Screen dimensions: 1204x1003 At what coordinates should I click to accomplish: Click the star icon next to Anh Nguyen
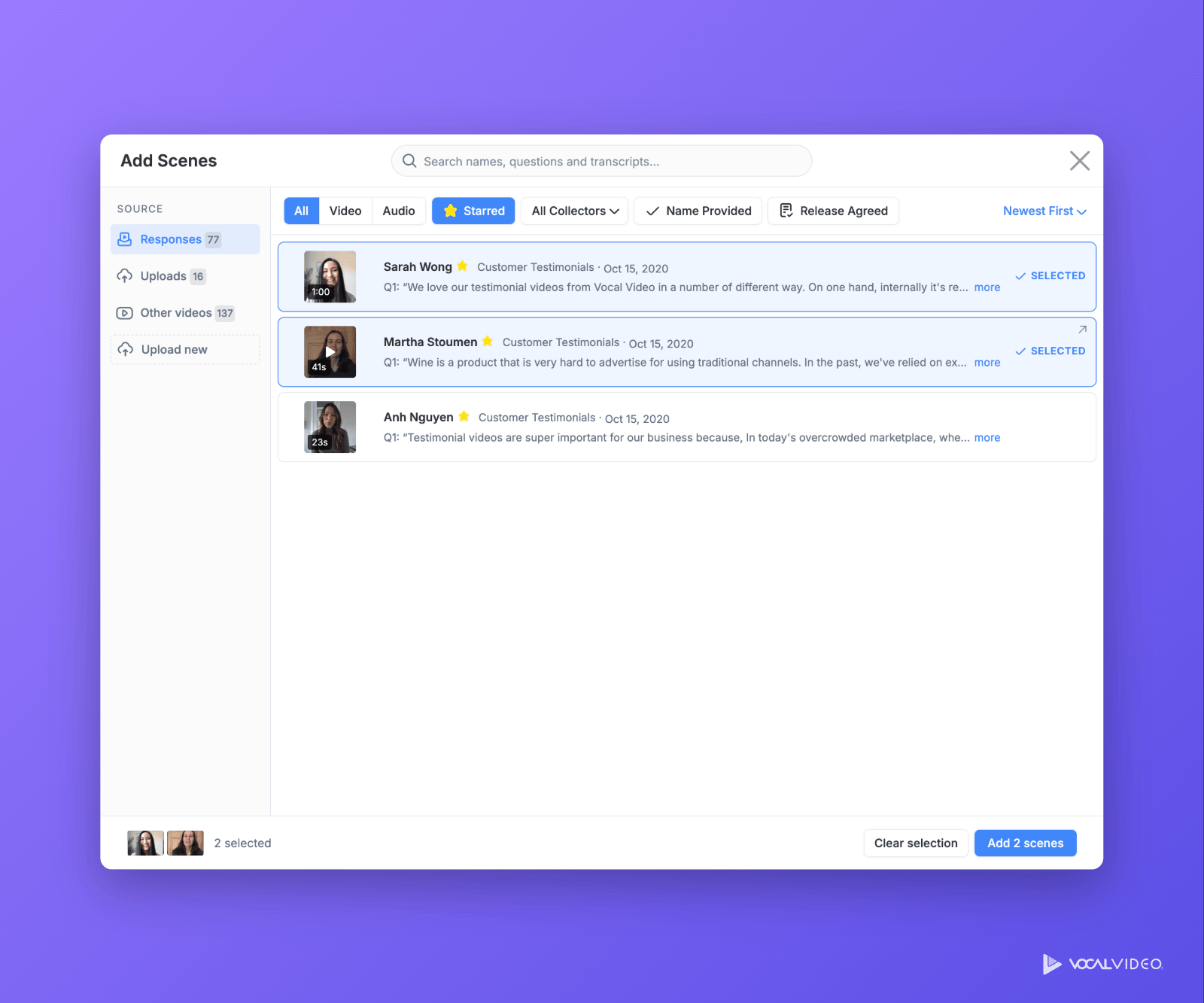pos(464,416)
